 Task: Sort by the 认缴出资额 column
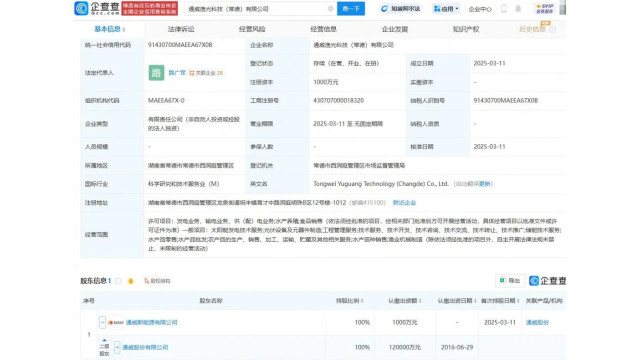point(404,301)
